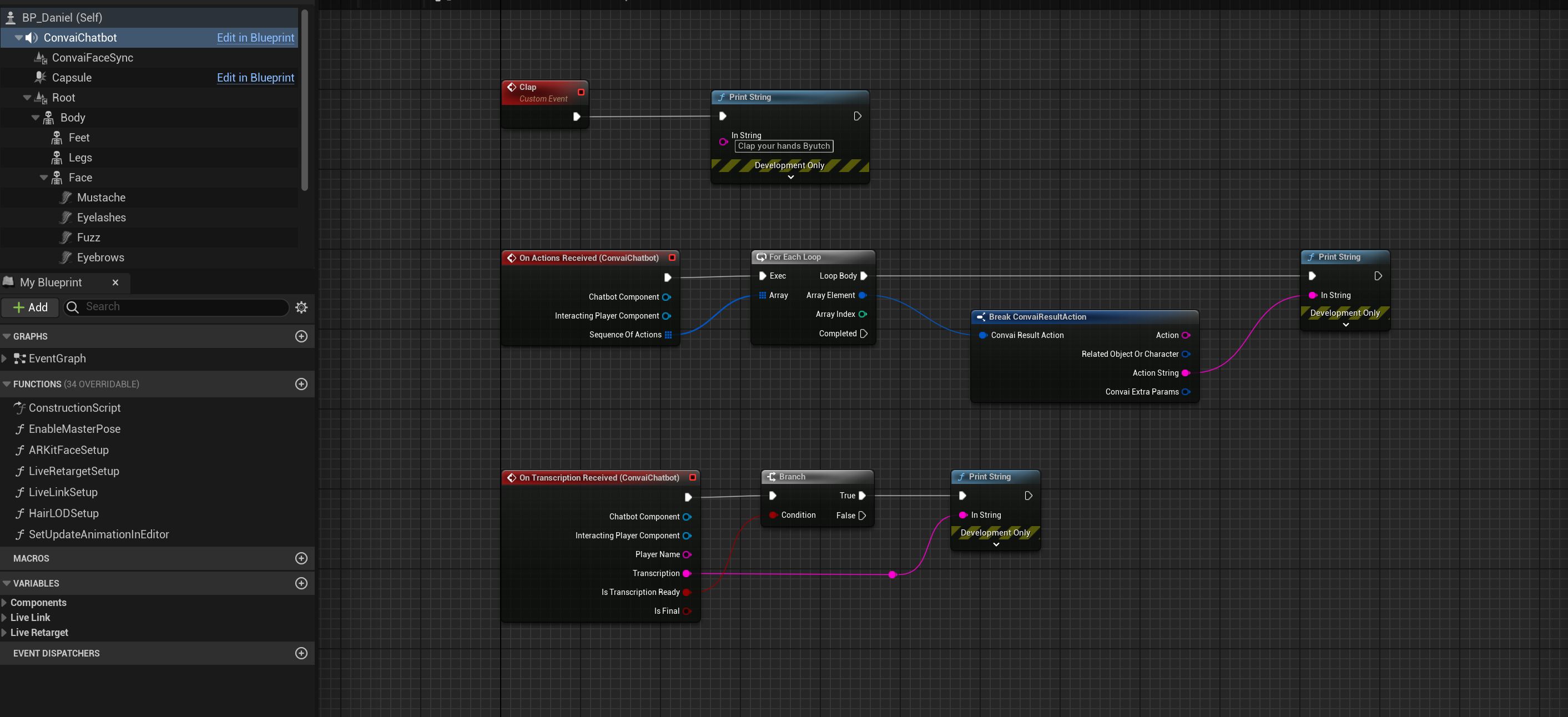The width and height of the screenshot is (1568, 717).
Task: Click the Completed exec output pin
Action: [x=863, y=334]
